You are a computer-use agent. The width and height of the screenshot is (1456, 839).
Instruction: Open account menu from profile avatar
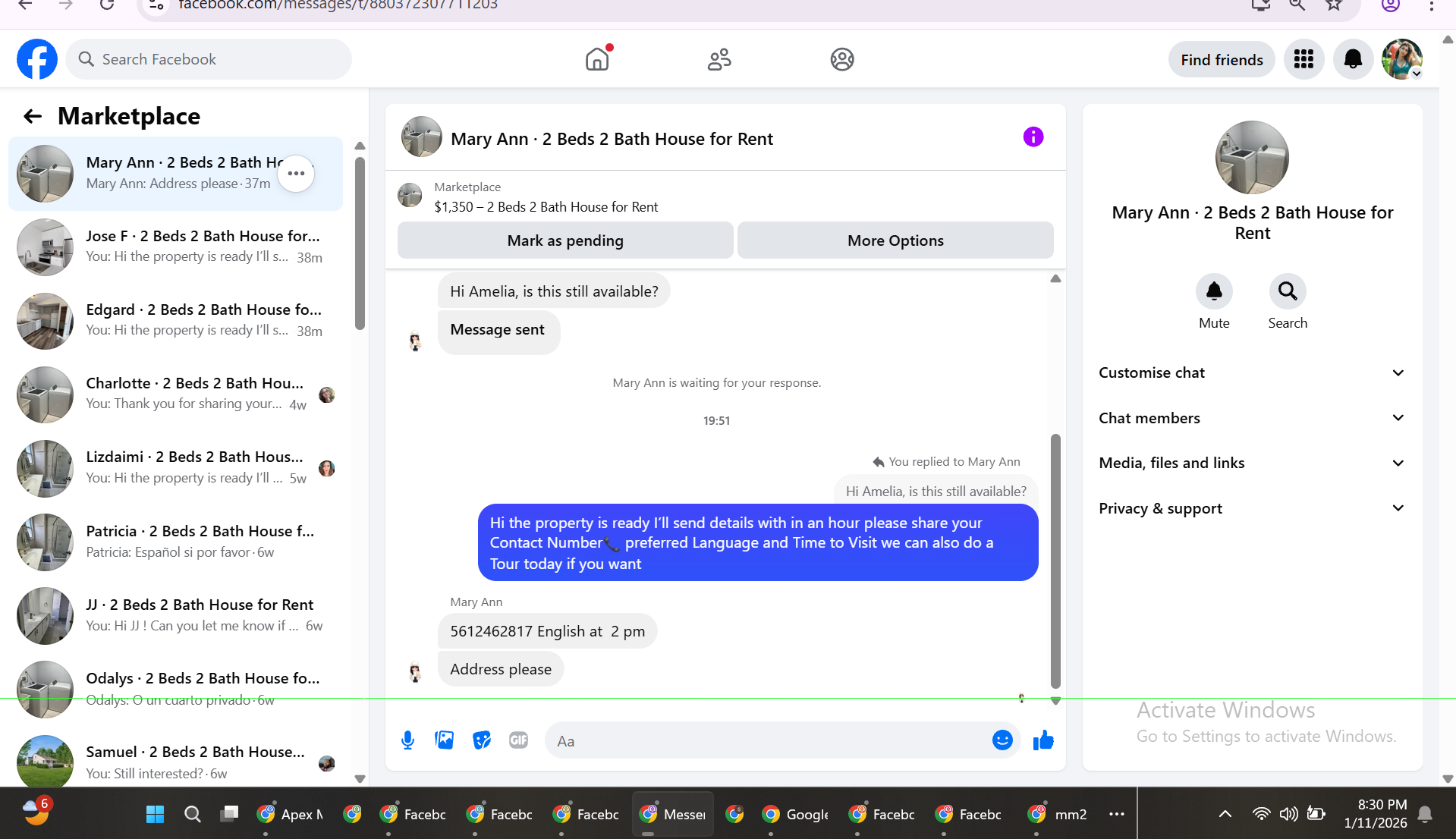[1401, 59]
